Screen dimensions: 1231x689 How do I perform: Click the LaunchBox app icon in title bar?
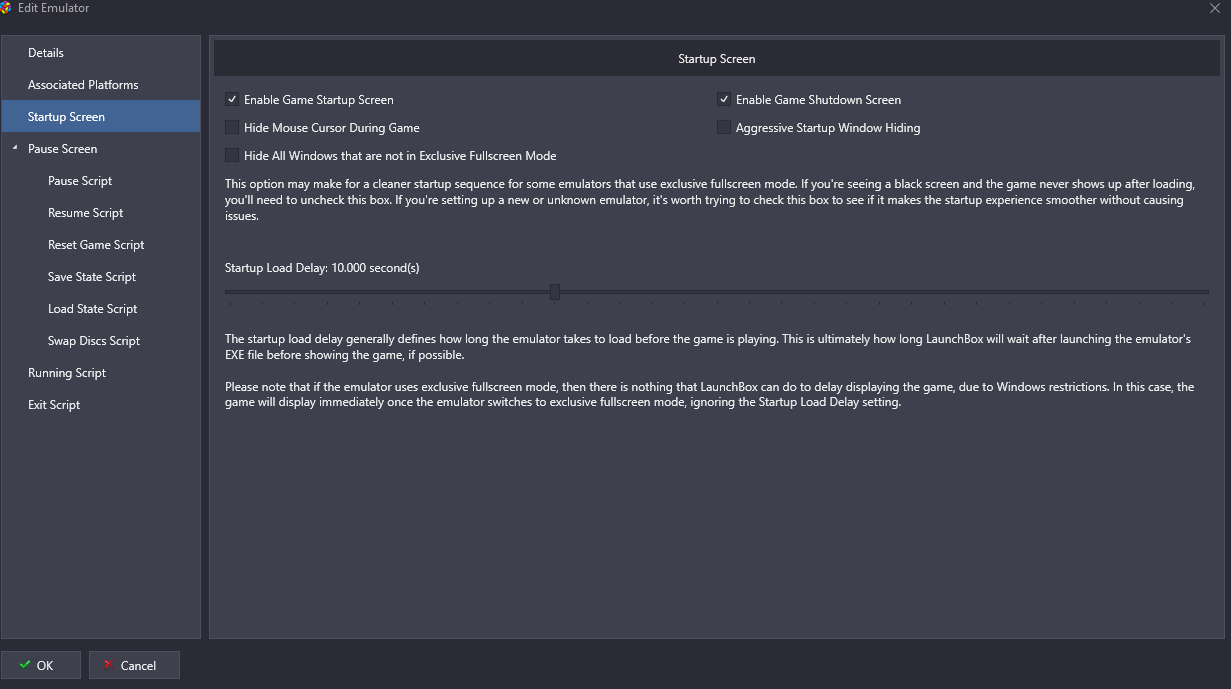[6, 8]
